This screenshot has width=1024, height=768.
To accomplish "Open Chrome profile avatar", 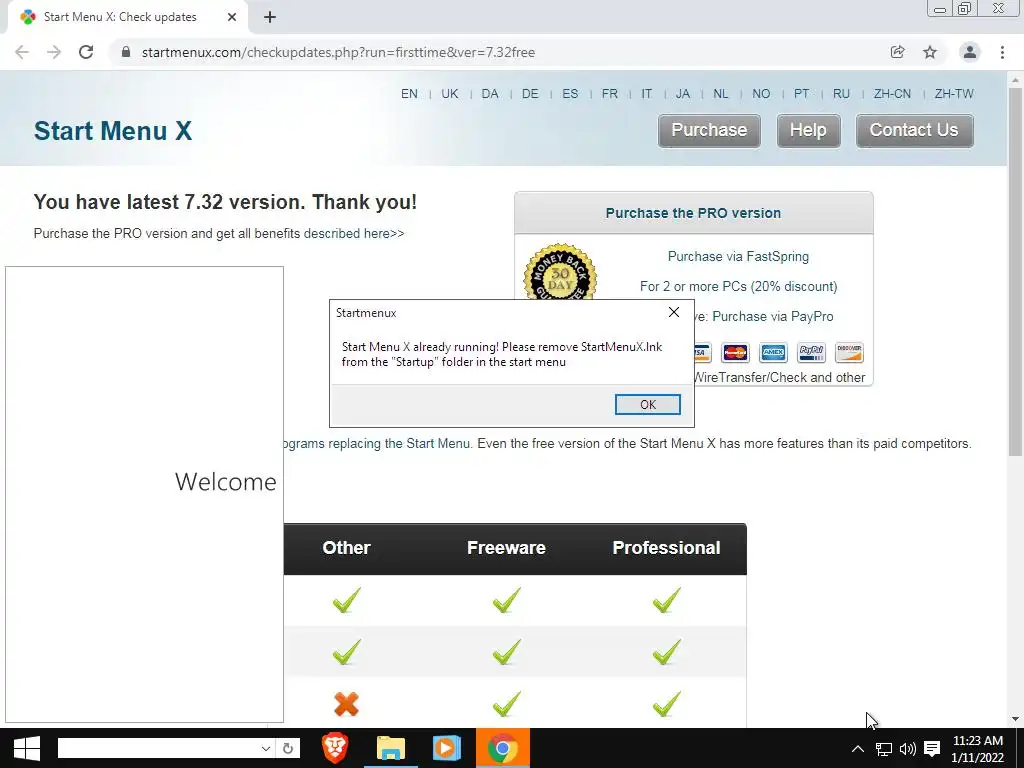I will click(970, 52).
